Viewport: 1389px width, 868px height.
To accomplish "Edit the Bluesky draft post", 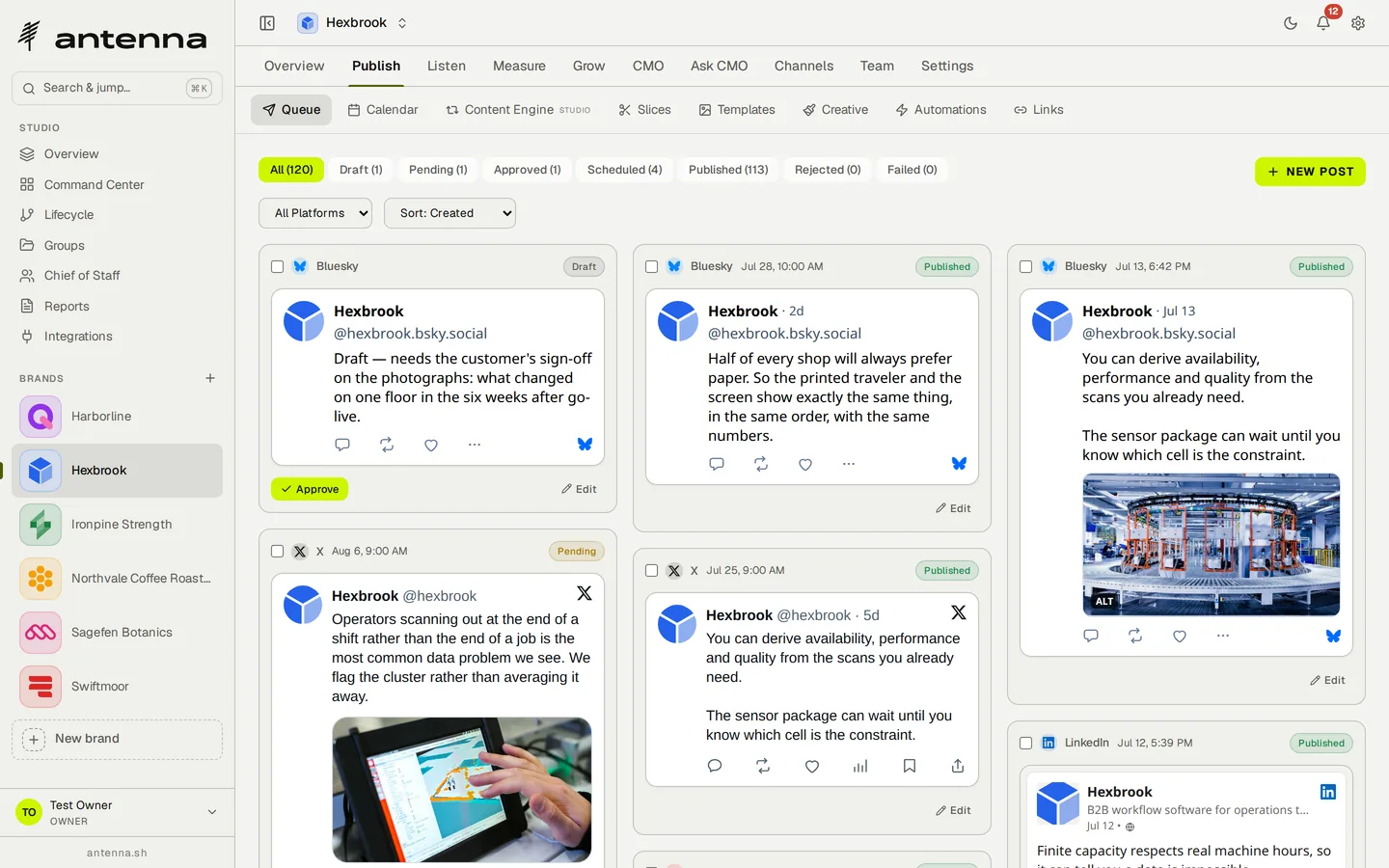I will pyautogui.click(x=579, y=489).
